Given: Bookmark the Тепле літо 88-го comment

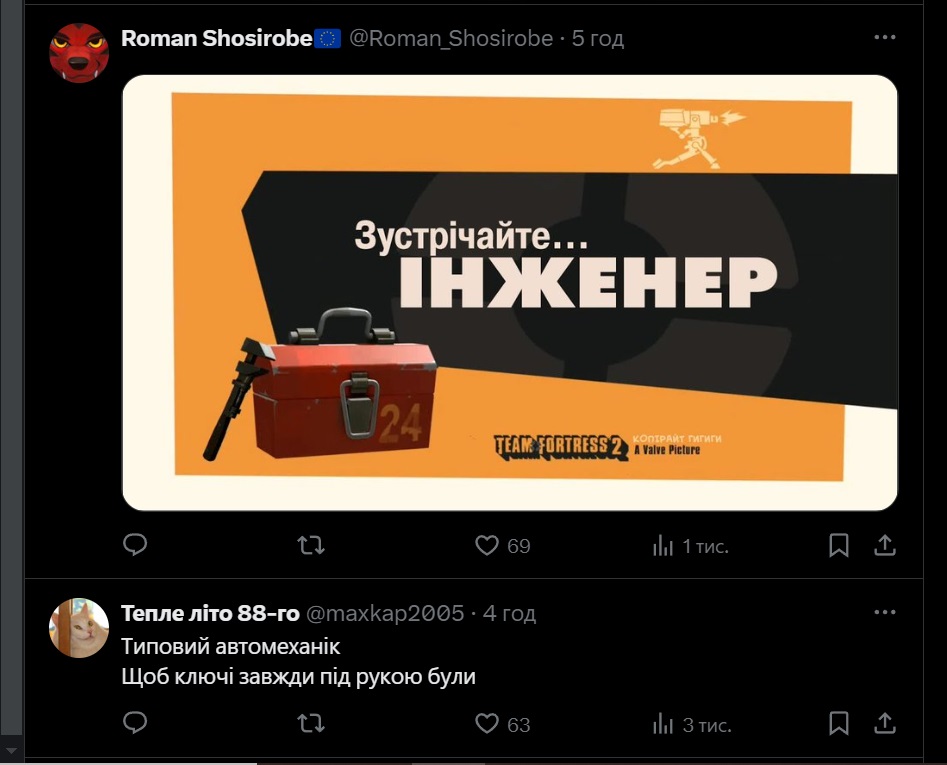Looking at the screenshot, I should (838, 723).
